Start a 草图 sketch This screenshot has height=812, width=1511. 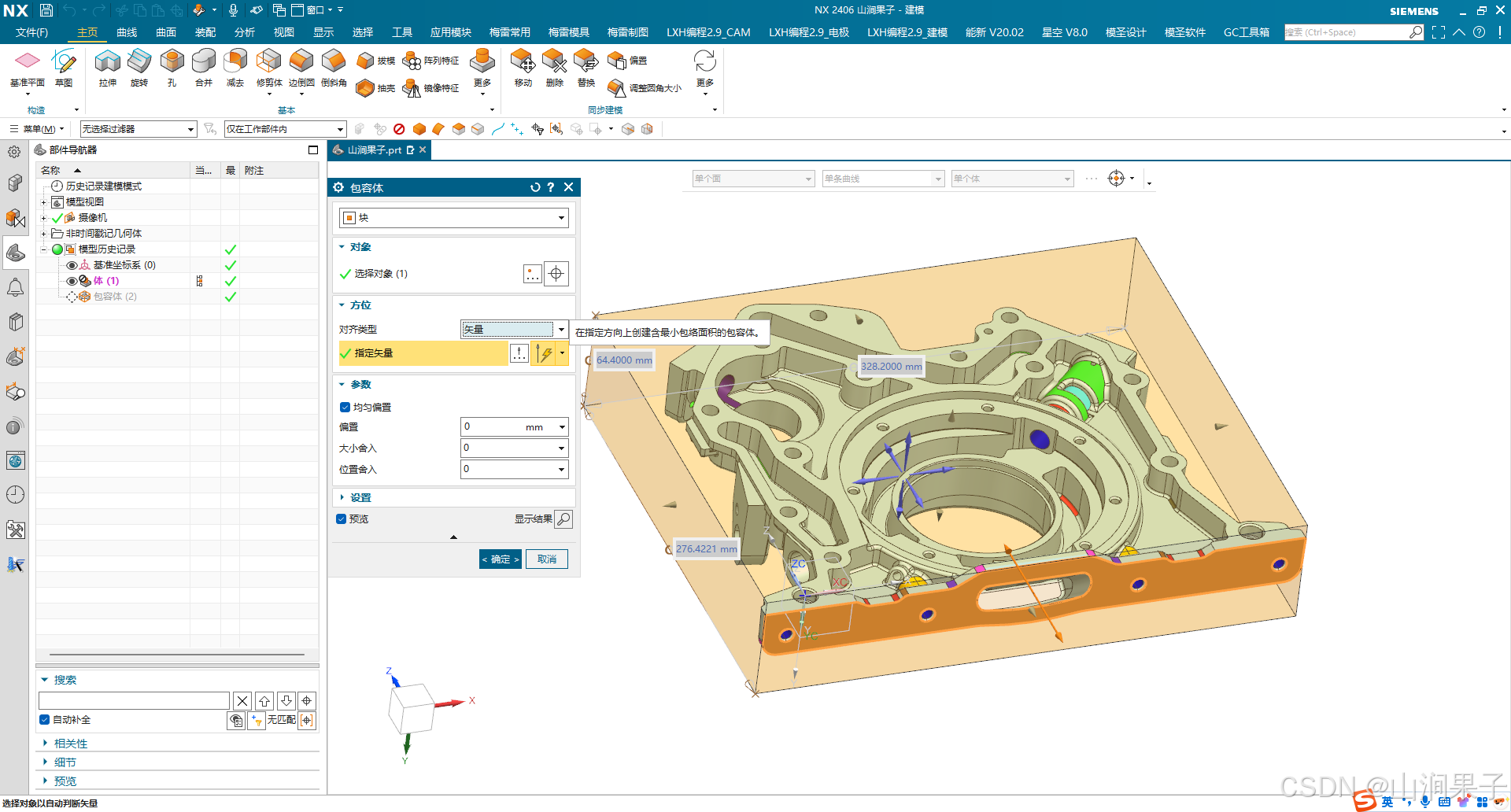64,68
